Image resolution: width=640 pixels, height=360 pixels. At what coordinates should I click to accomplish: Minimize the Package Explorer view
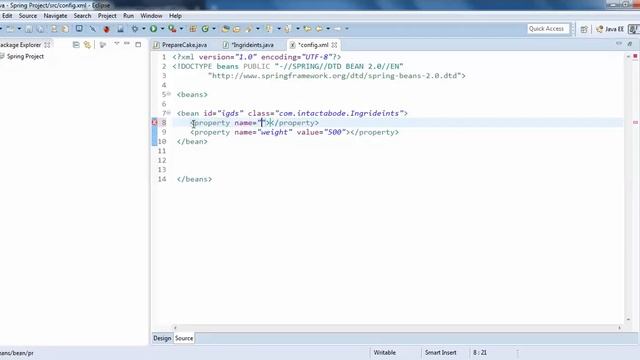click(127, 44)
